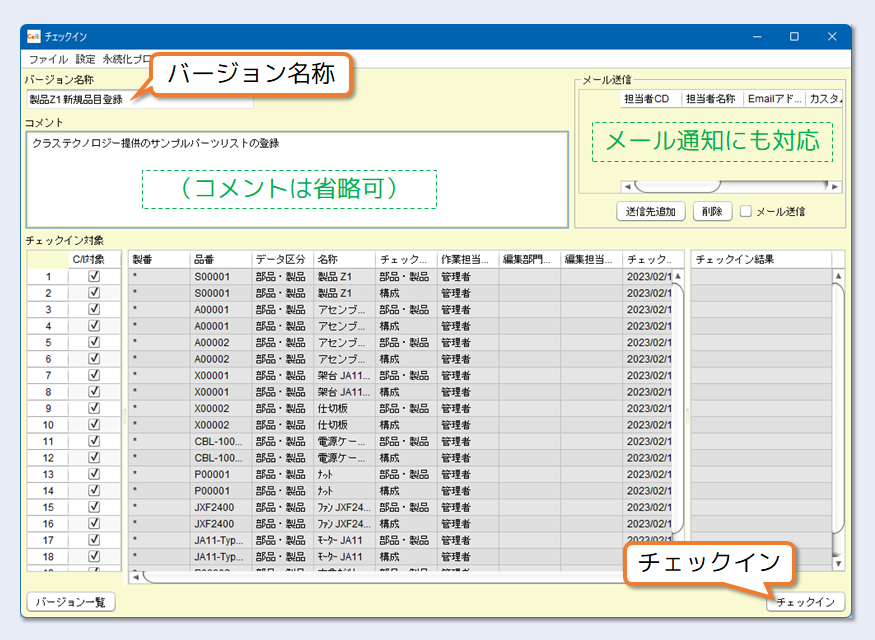Click the mail table scroll-left arrow
This screenshot has height=640, width=875.
coord(627,186)
